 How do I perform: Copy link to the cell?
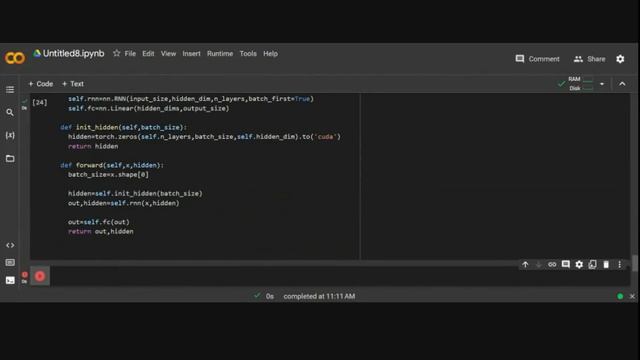click(552, 264)
